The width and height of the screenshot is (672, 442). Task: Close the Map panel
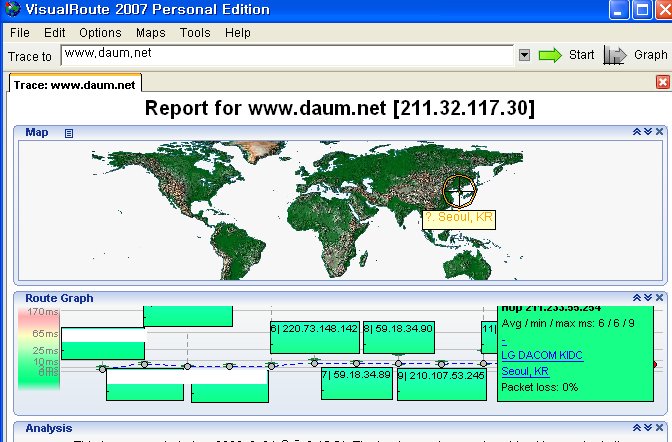(659, 132)
